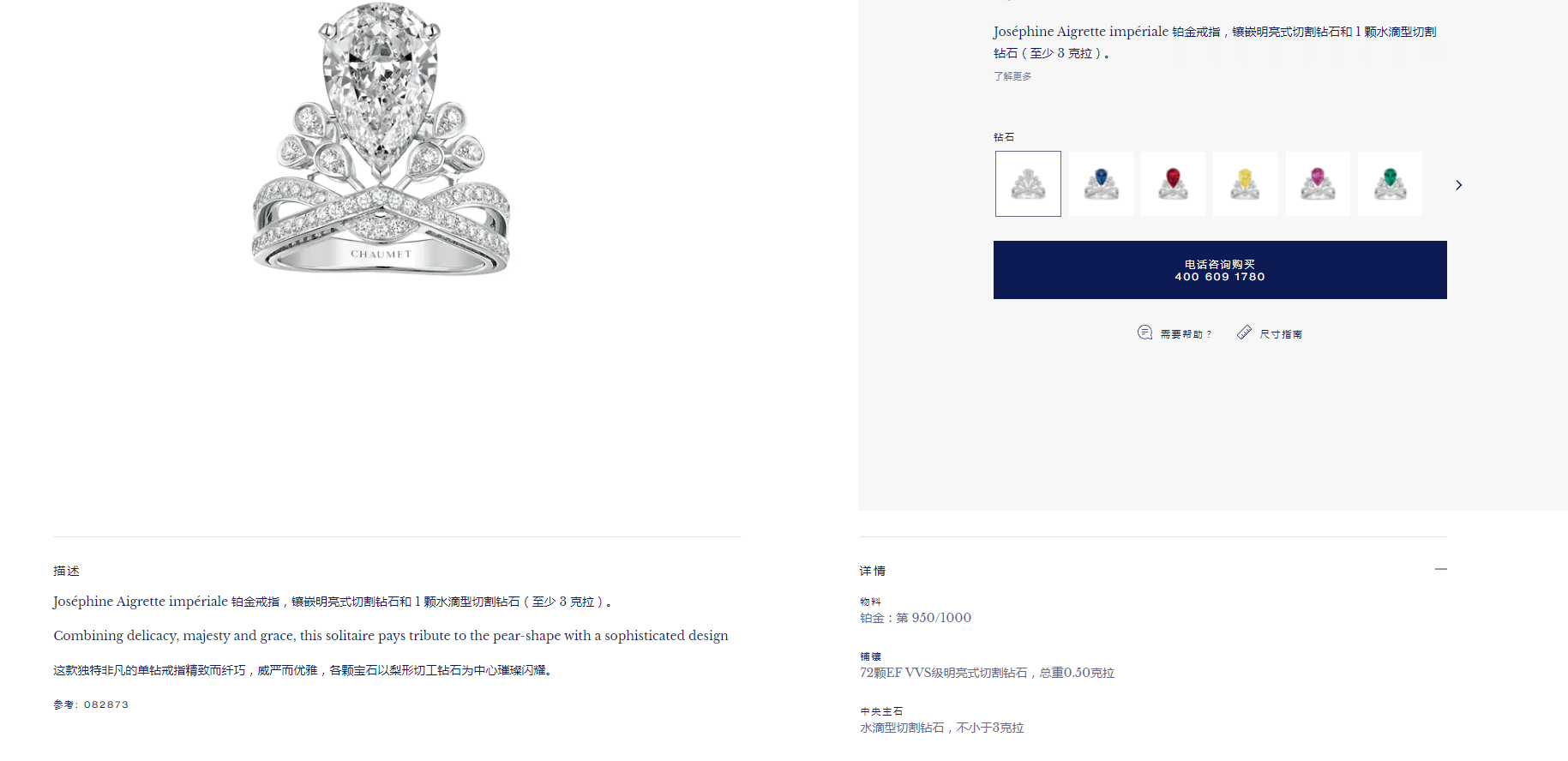Click the 钻石 stone selector label
The width and height of the screenshot is (1568, 761).
(1004, 137)
